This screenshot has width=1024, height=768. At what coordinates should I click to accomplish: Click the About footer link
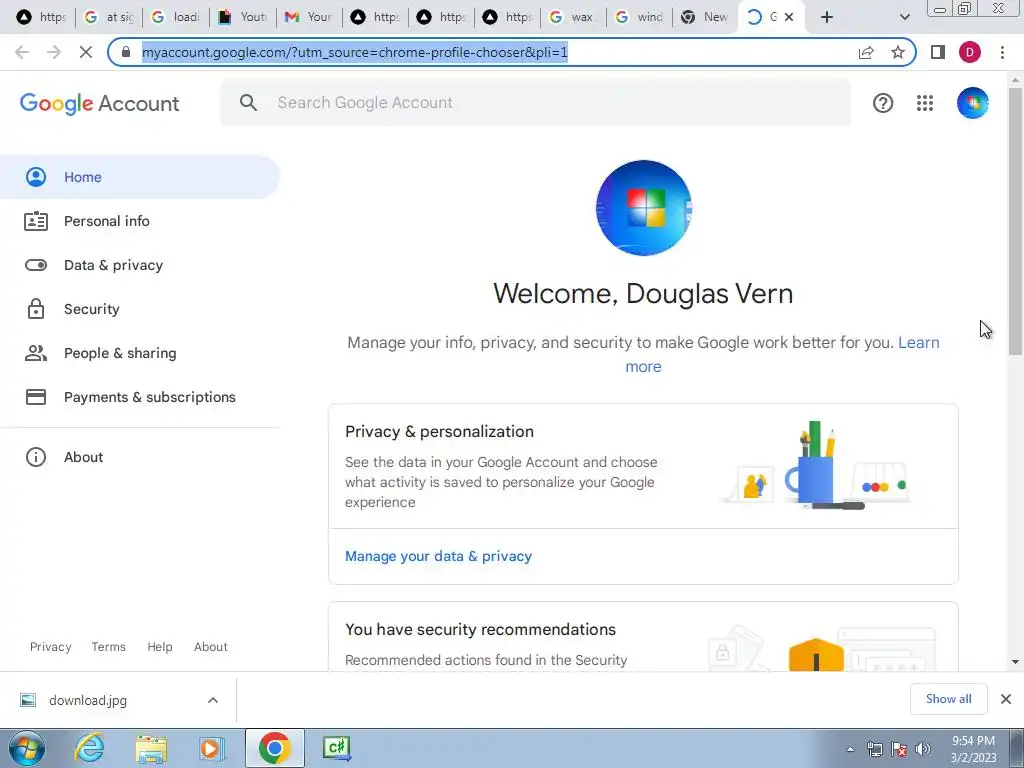[210, 647]
